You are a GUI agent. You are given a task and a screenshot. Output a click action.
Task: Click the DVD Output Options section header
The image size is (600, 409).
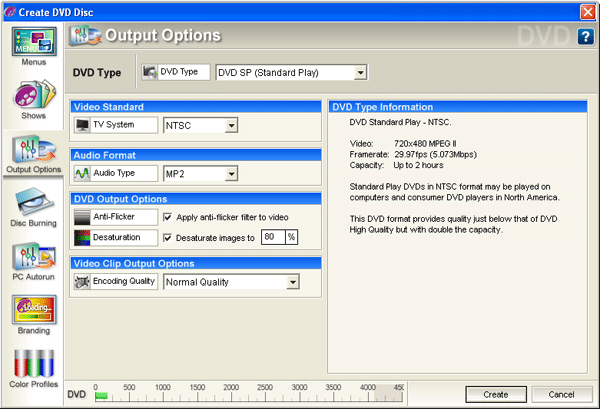point(196,199)
